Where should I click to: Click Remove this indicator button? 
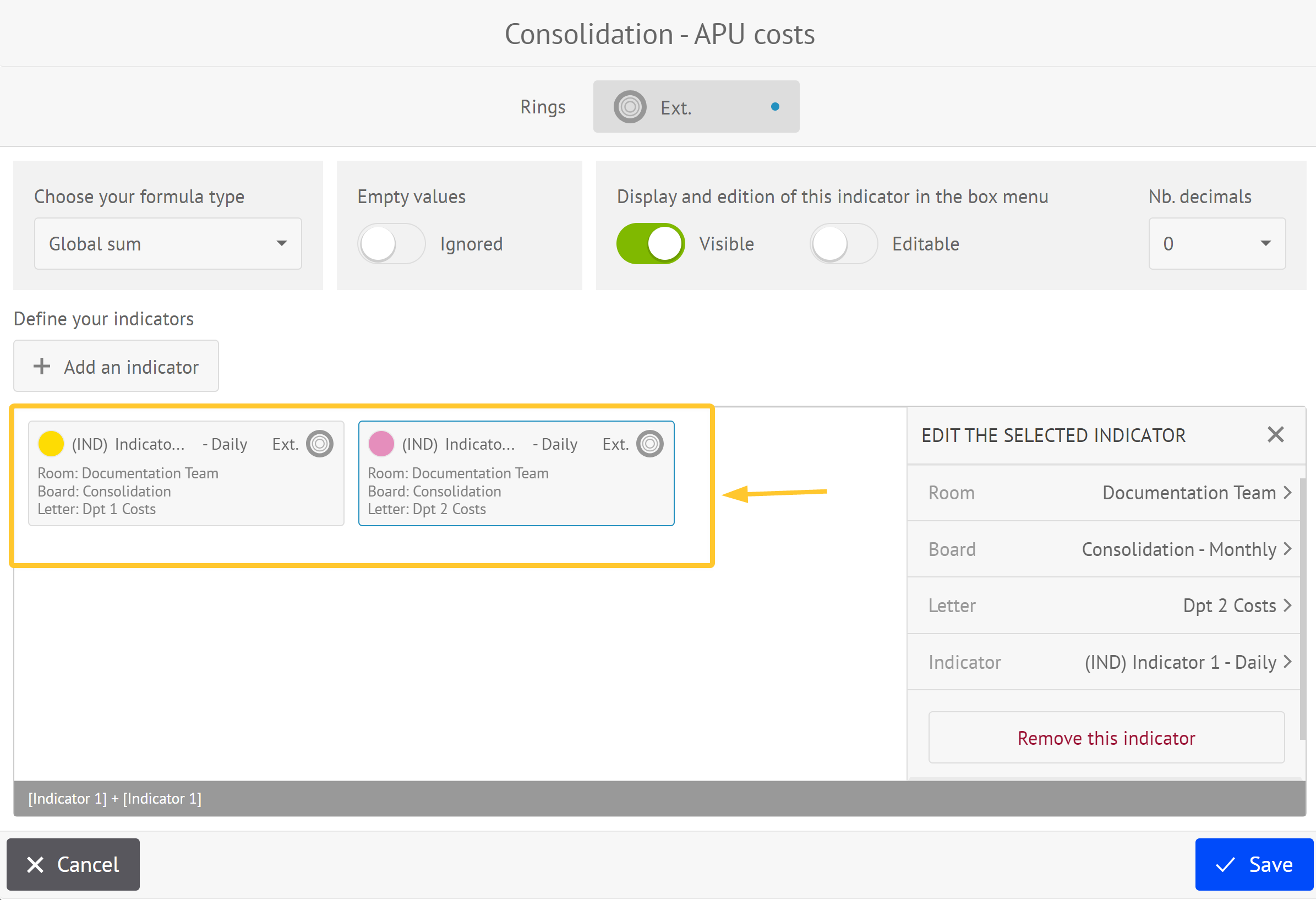pyautogui.click(x=1106, y=738)
